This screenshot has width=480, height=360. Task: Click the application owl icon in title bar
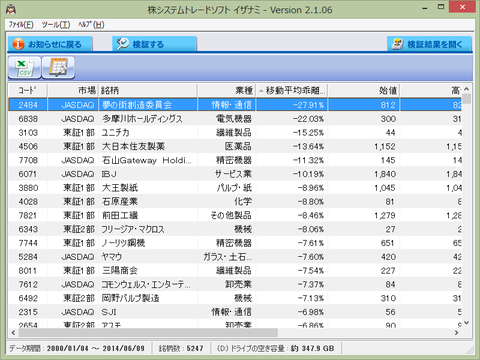(11, 10)
